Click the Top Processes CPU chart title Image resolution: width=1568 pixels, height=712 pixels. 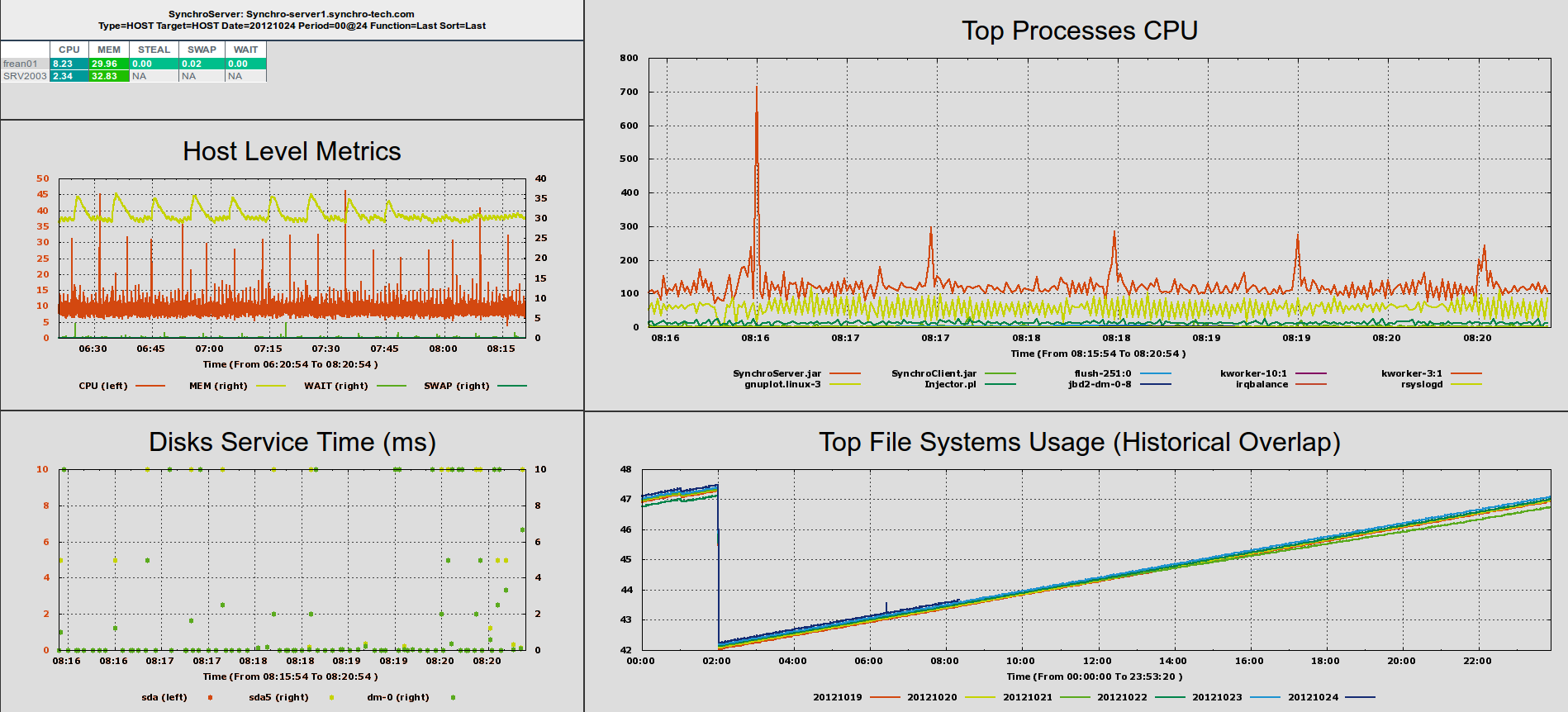tap(1079, 31)
